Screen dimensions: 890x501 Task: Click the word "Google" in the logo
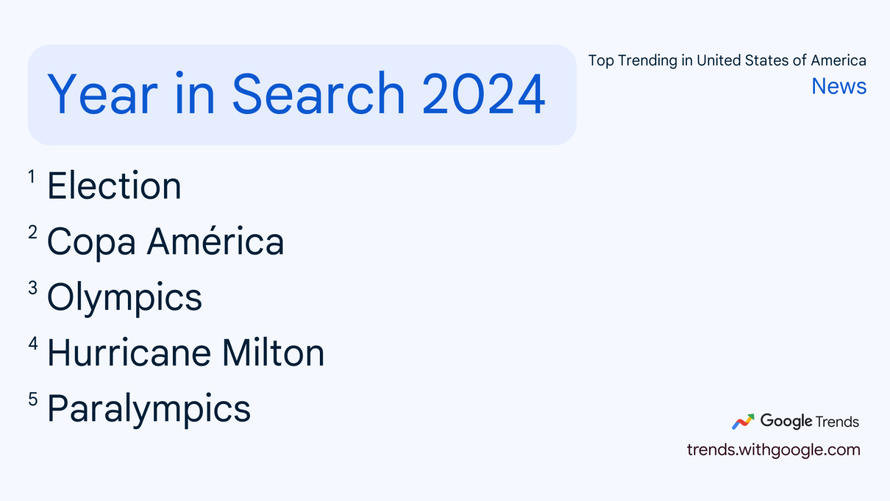click(x=786, y=421)
